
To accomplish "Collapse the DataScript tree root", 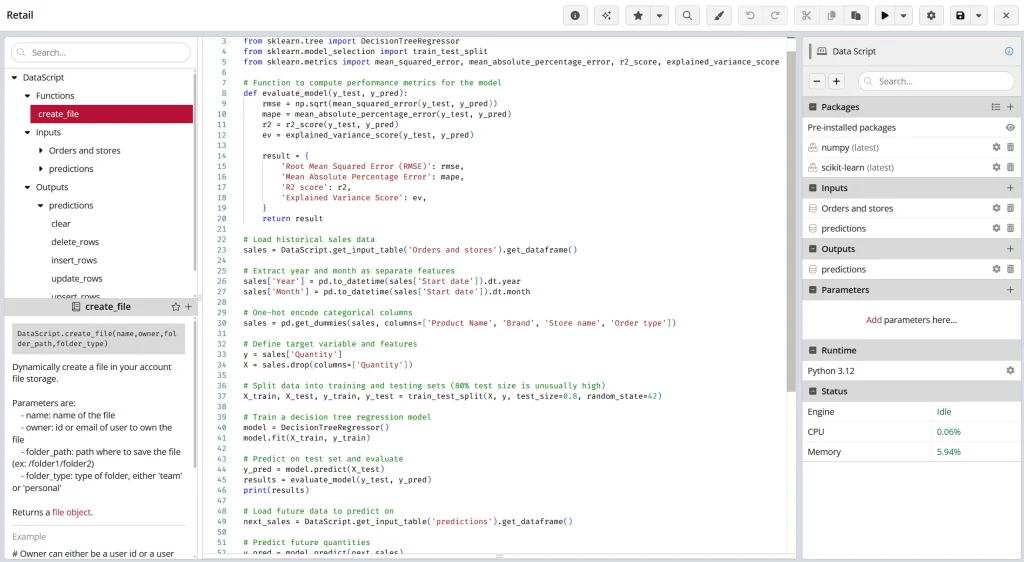I will [x=14, y=78].
